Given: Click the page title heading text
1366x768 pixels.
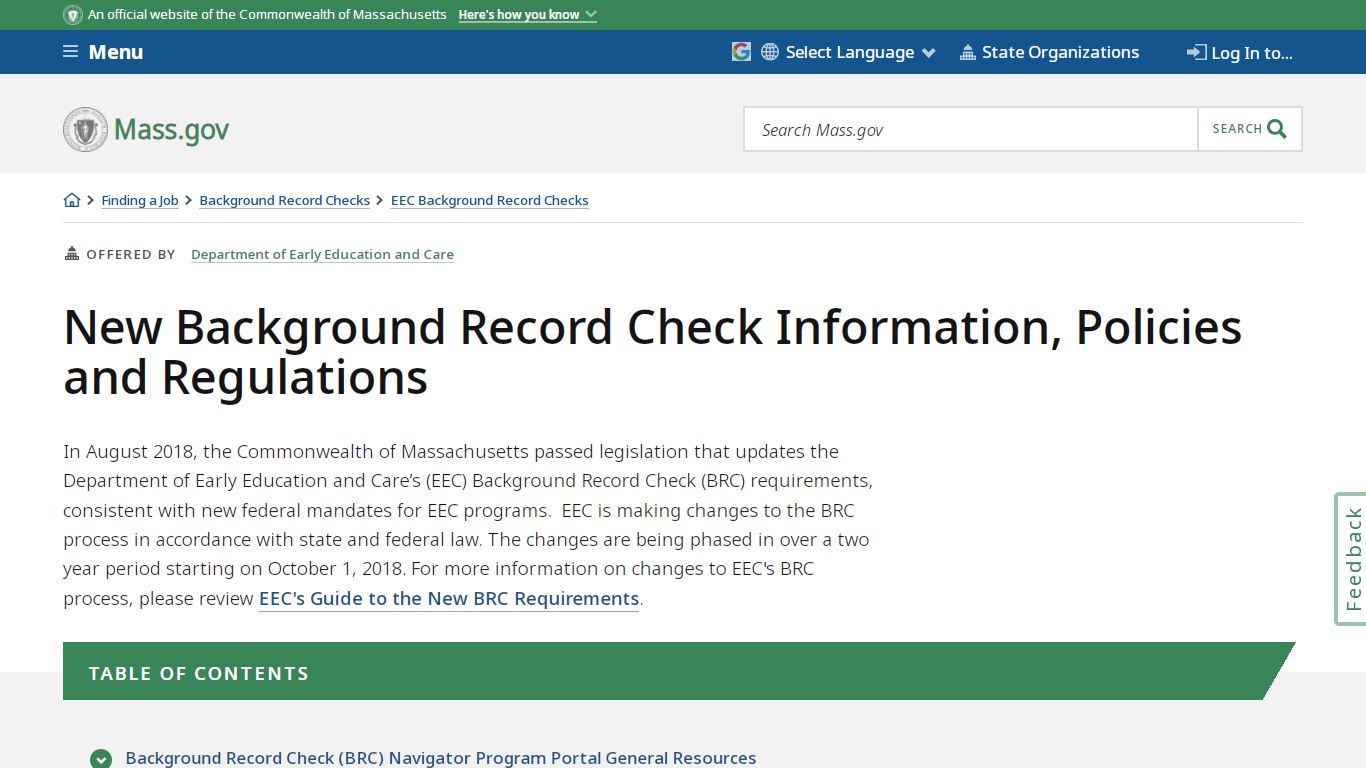Looking at the screenshot, I should [652, 352].
